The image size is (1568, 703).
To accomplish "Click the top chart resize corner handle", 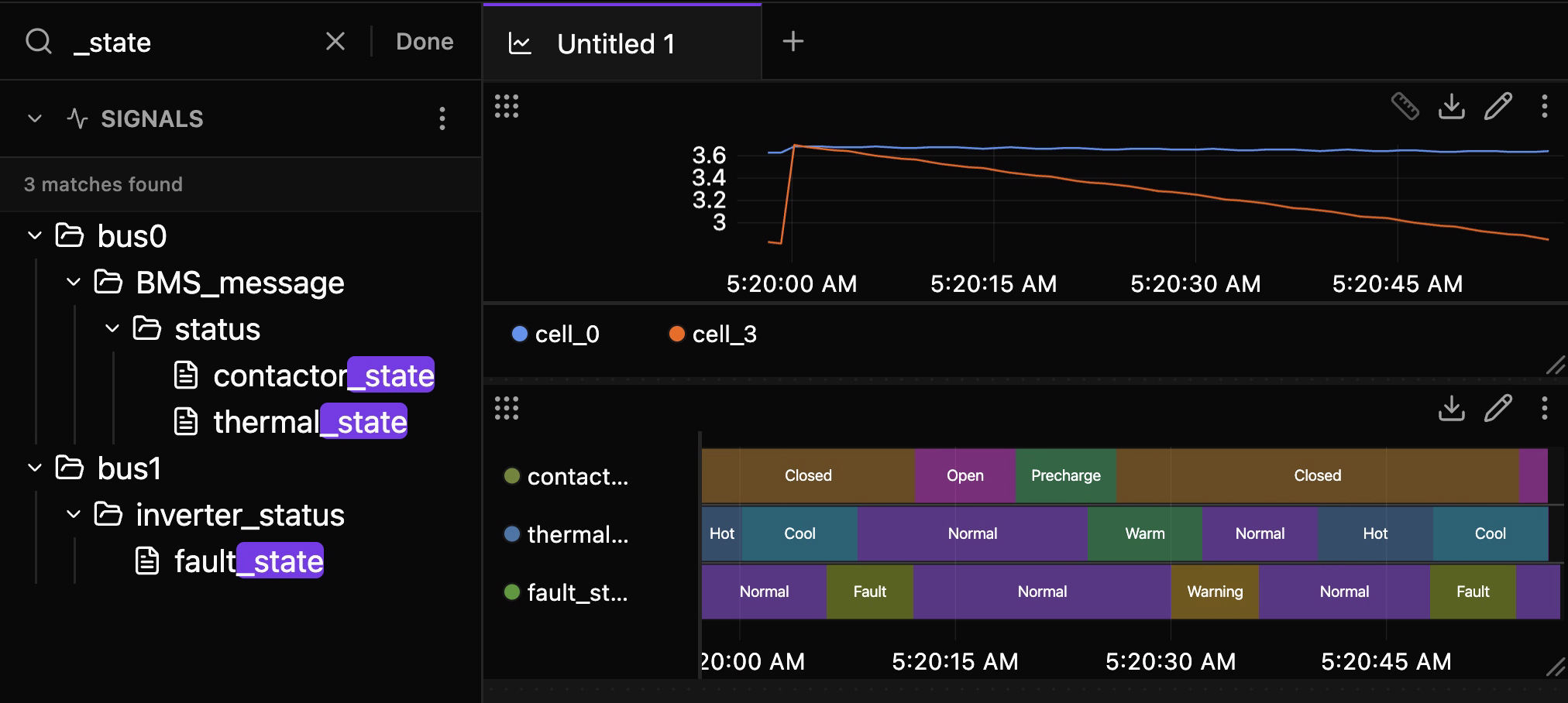I will coord(1555,365).
